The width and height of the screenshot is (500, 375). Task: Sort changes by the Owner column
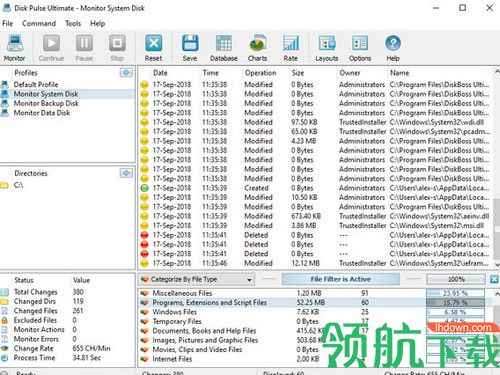(x=350, y=73)
